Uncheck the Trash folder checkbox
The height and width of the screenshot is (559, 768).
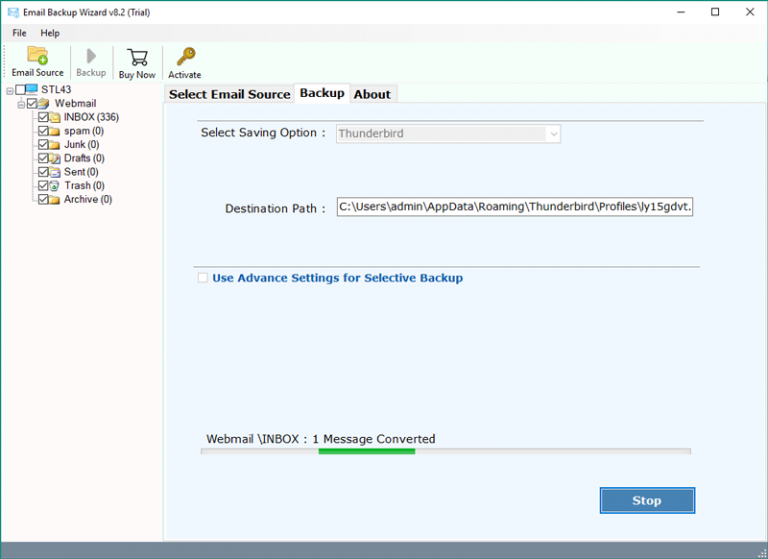click(x=43, y=186)
